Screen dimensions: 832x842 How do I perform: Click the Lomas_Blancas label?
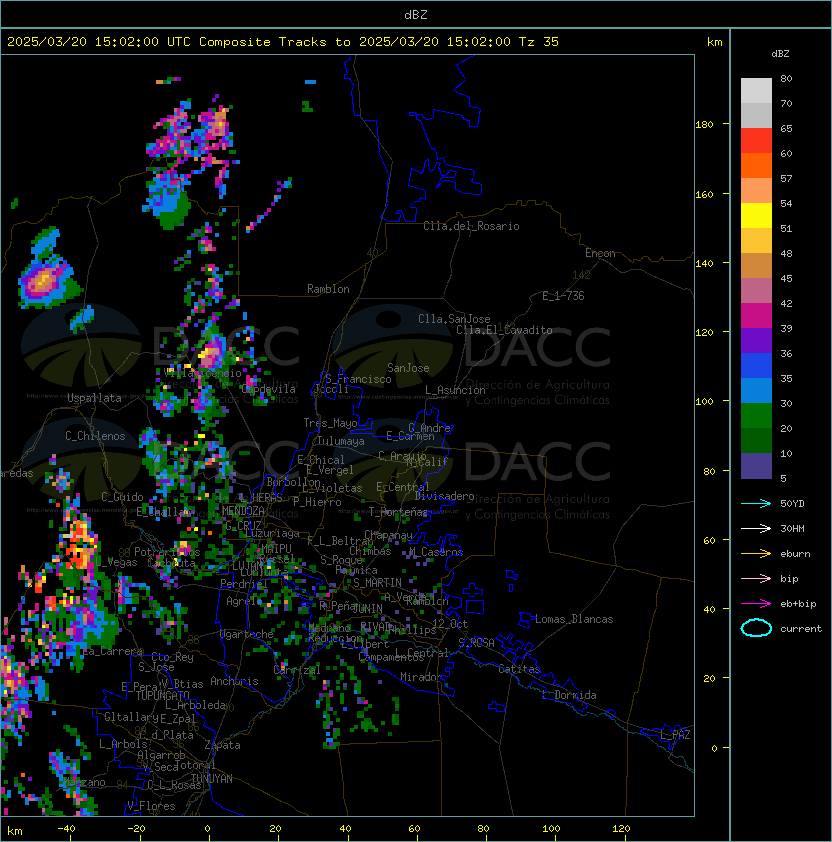tap(574, 619)
